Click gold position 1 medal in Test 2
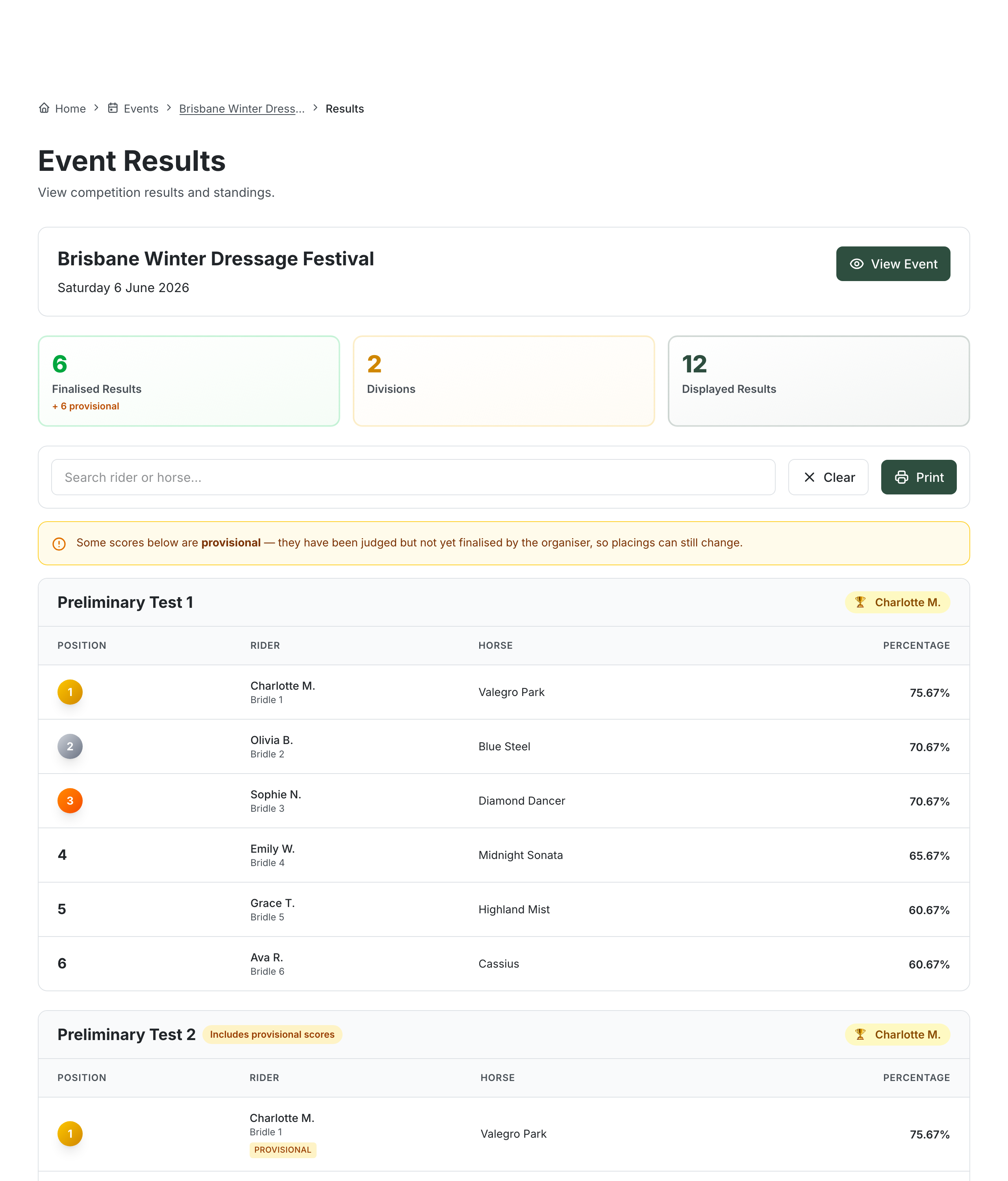This screenshot has width=1008, height=1181. [70, 1133]
